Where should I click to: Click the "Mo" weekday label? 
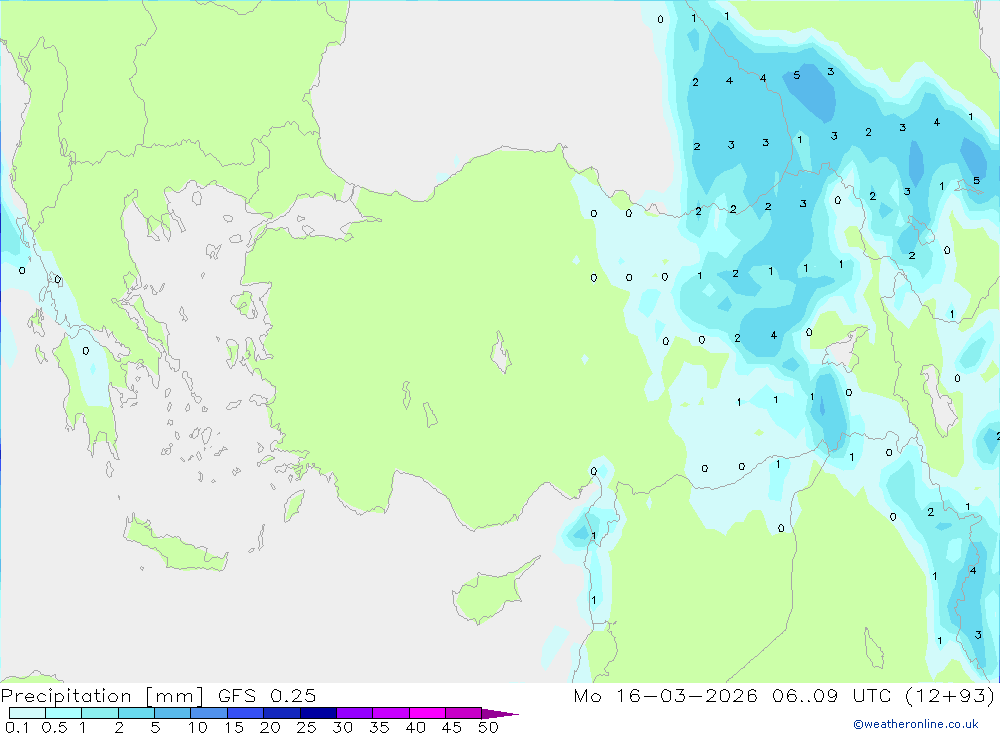click(587, 695)
